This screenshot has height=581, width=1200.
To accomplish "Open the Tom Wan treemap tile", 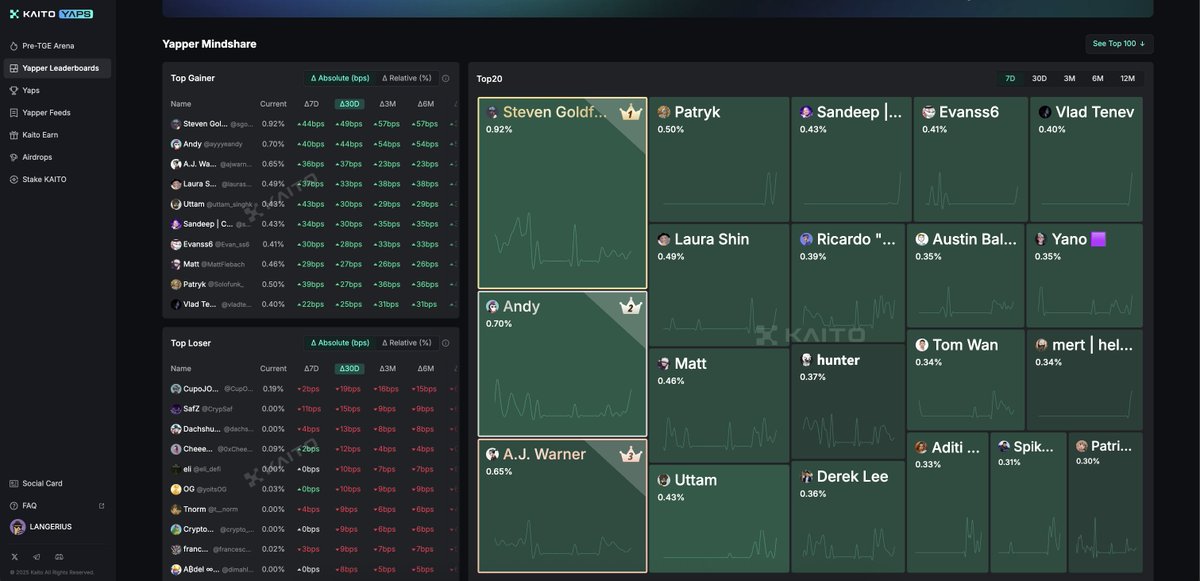I will 965,380.
